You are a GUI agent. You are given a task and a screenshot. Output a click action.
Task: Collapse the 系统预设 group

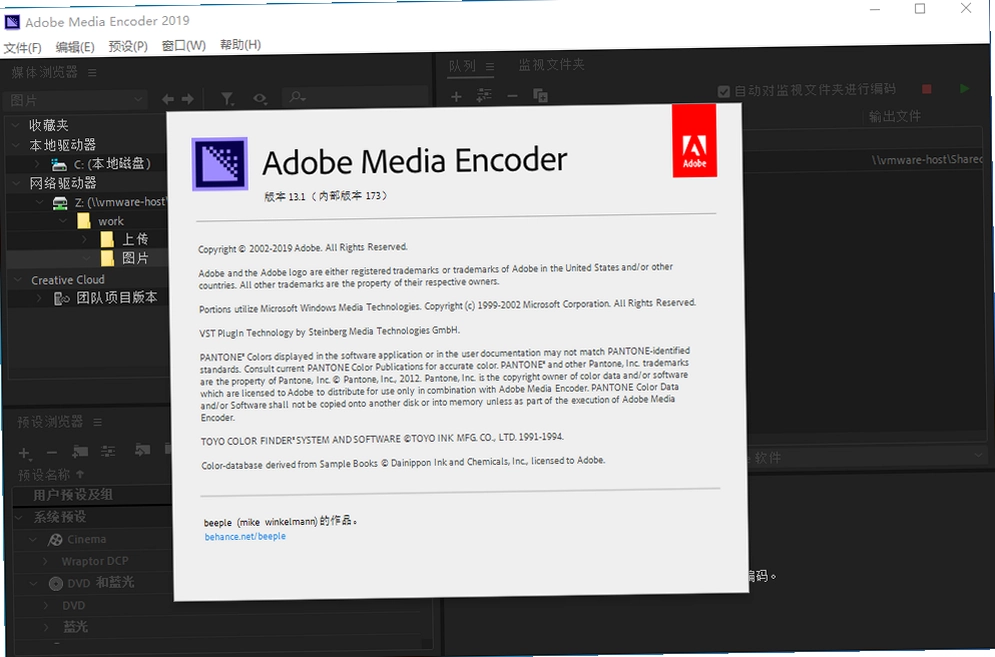click(19, 518)
